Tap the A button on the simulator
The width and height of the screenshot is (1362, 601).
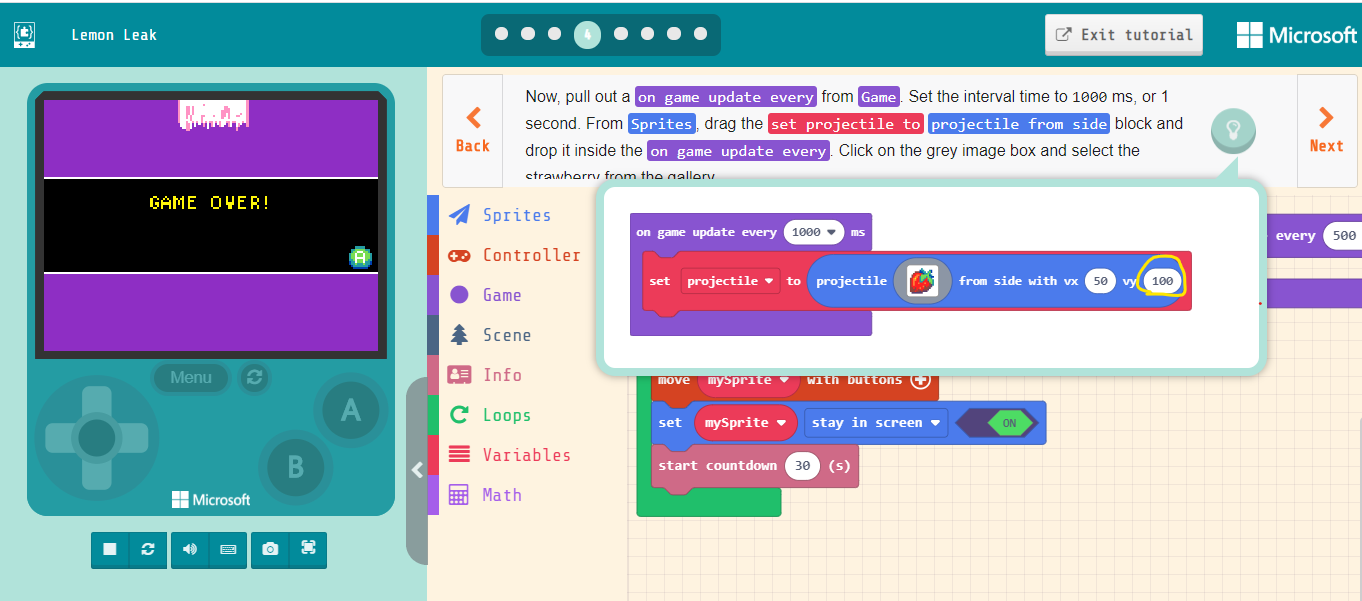click(x=350, y=409)
